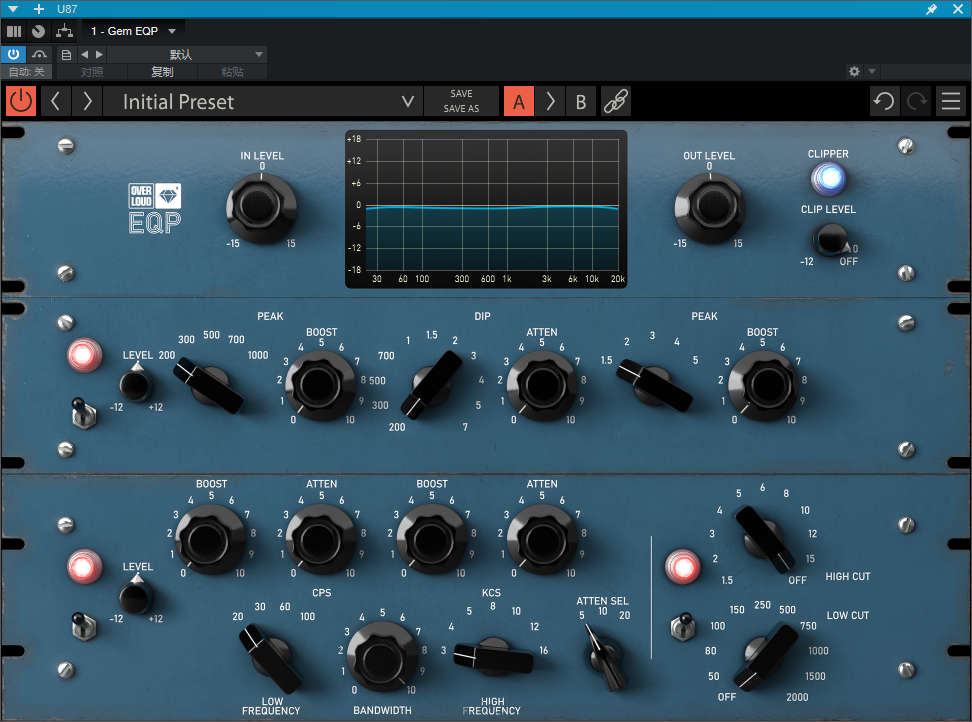Click the KCS HIGH FREQUENCY selector
Viewport: 972px width, 722px height.
click(493, 658)
